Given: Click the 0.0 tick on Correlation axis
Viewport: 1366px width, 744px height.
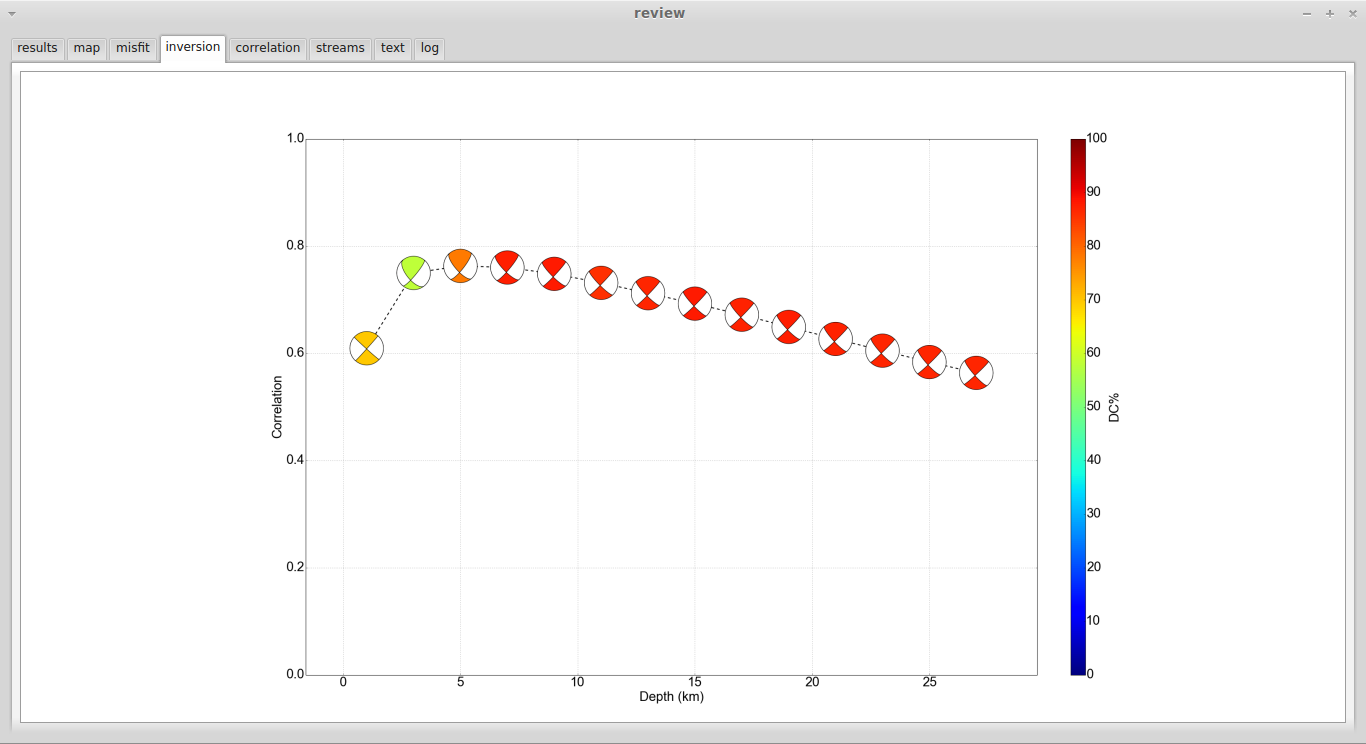Looking at the screenshot, I should tap(295, 674).
